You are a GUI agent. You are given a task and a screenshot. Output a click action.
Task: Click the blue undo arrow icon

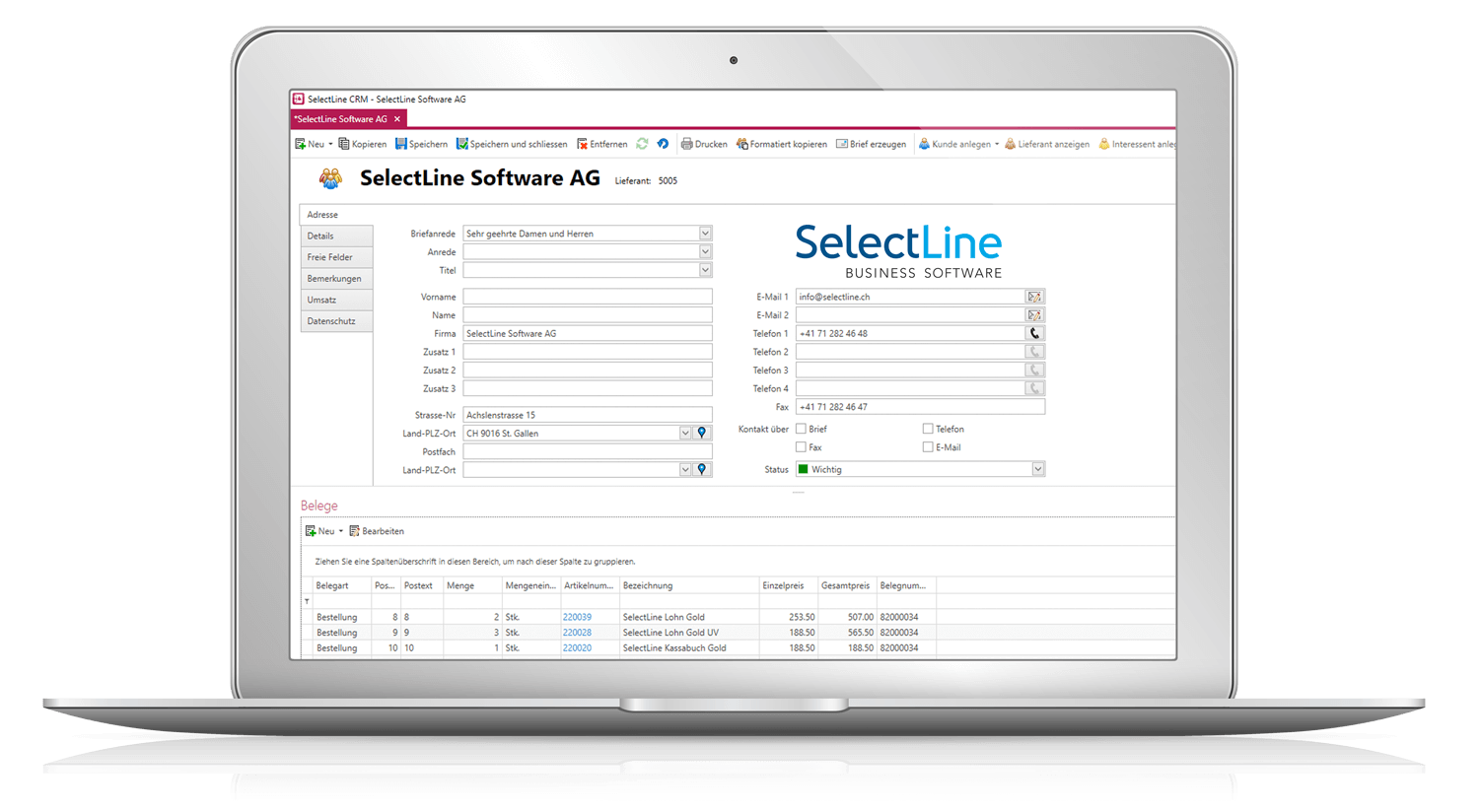(663, 144)
